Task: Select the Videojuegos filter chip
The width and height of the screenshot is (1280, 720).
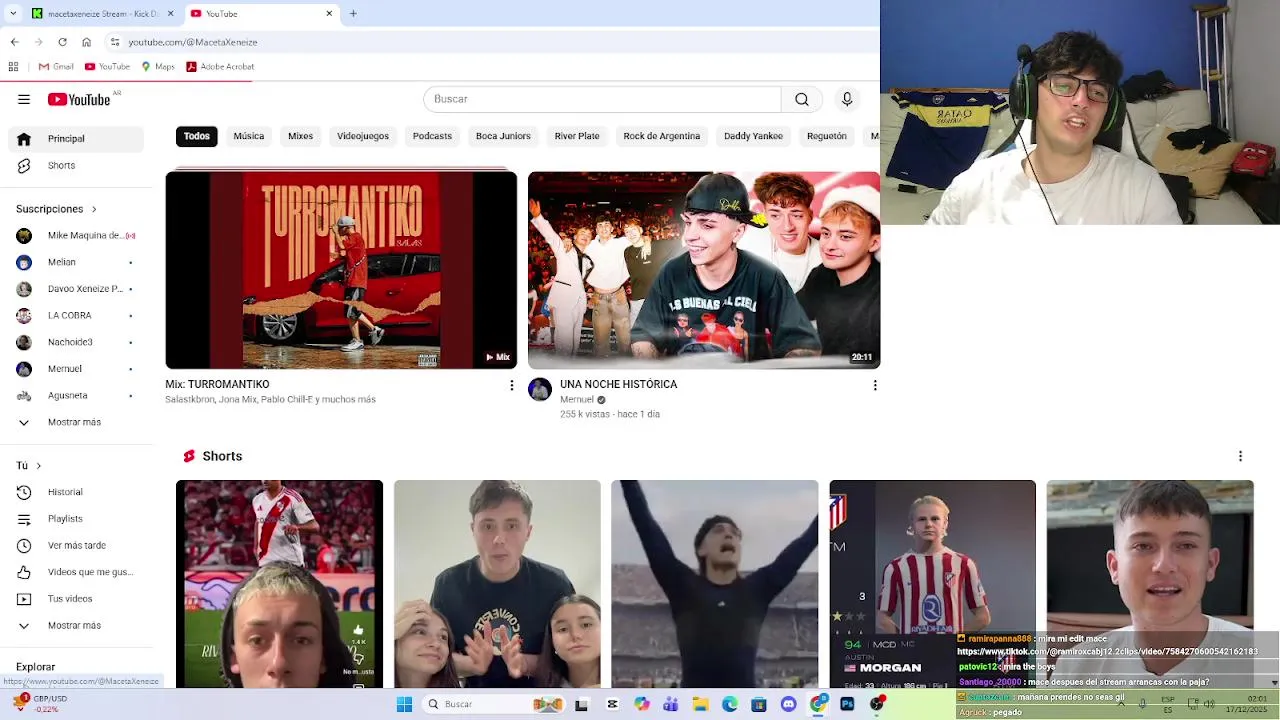Action: pos(363,136)
